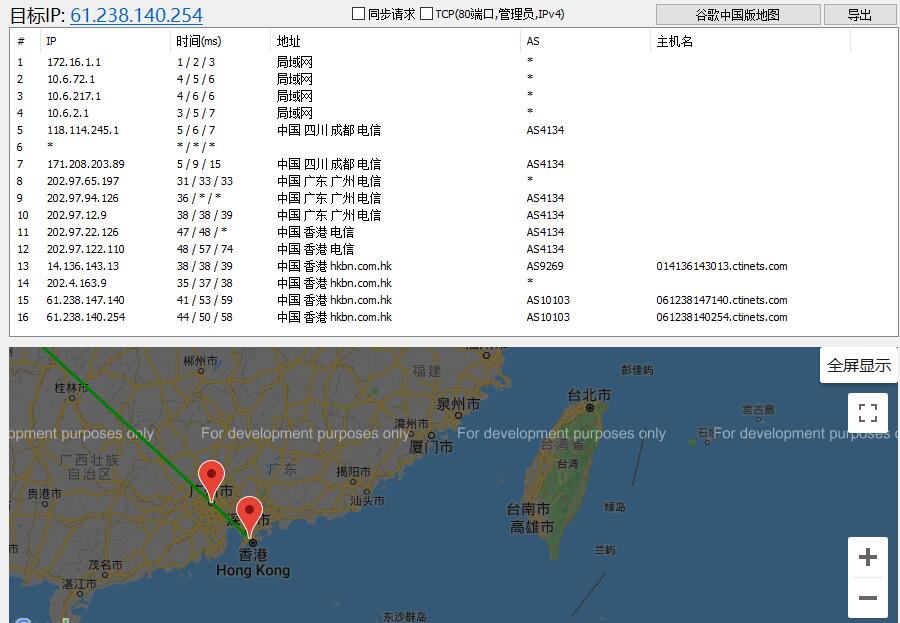The height and width of the screenshot is (623, 900).
Task: Click the 湛江市 label on map
Action: coord(79,583)
